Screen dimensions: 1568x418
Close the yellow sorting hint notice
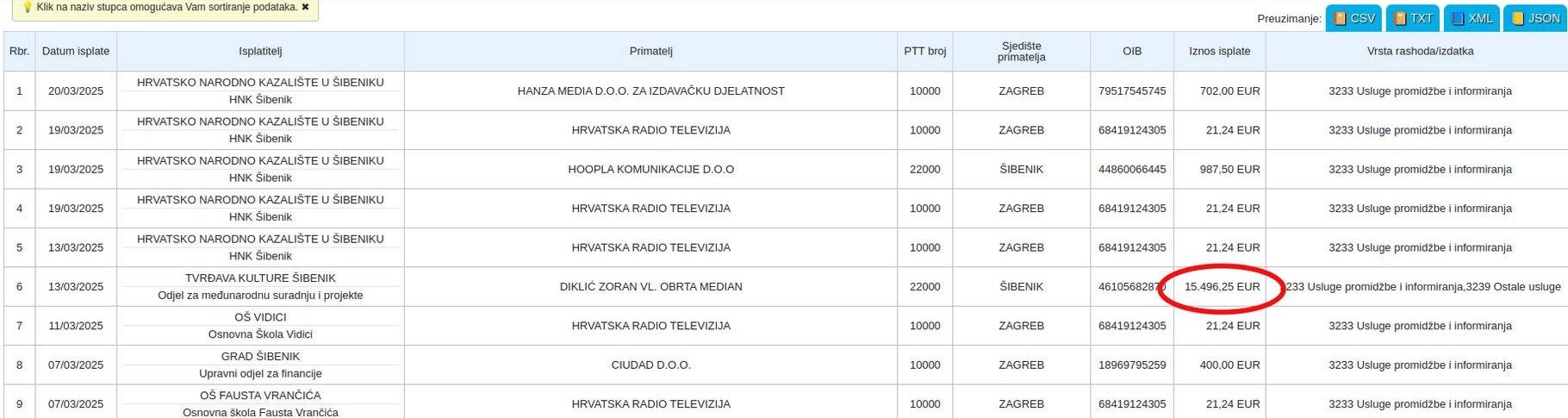click(305, 7)
